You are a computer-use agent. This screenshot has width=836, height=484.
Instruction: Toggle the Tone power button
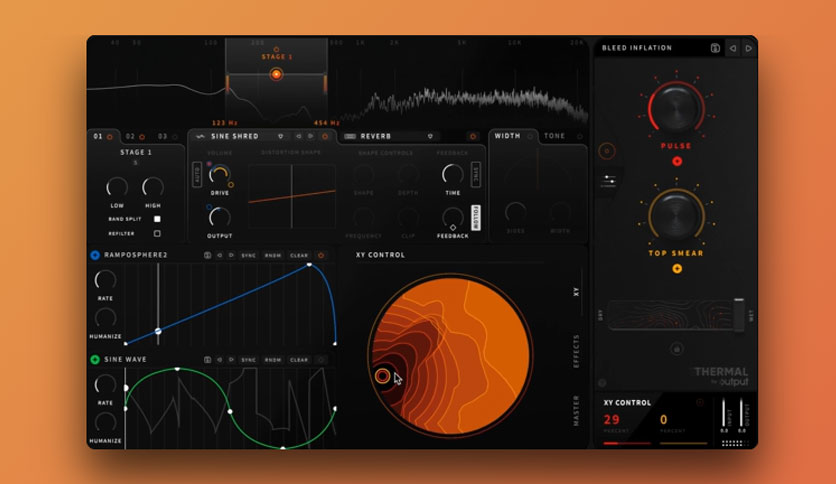pyautogui.click(x=580, y=136)
